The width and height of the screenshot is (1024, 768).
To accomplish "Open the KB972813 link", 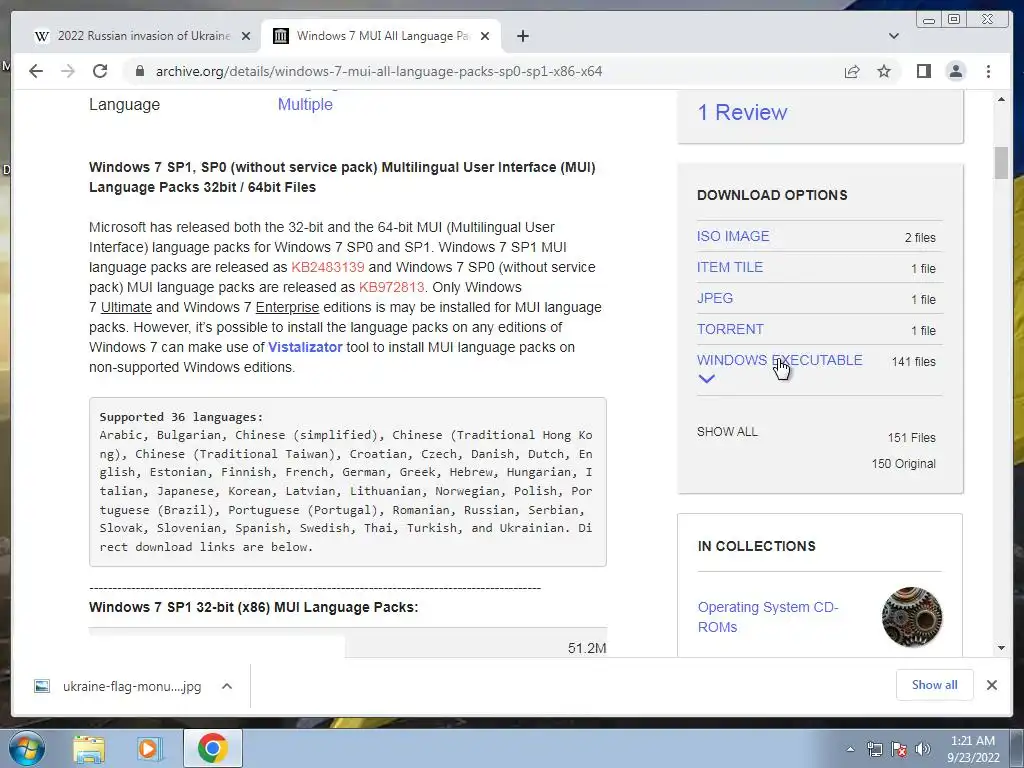I will pos(391,287).
